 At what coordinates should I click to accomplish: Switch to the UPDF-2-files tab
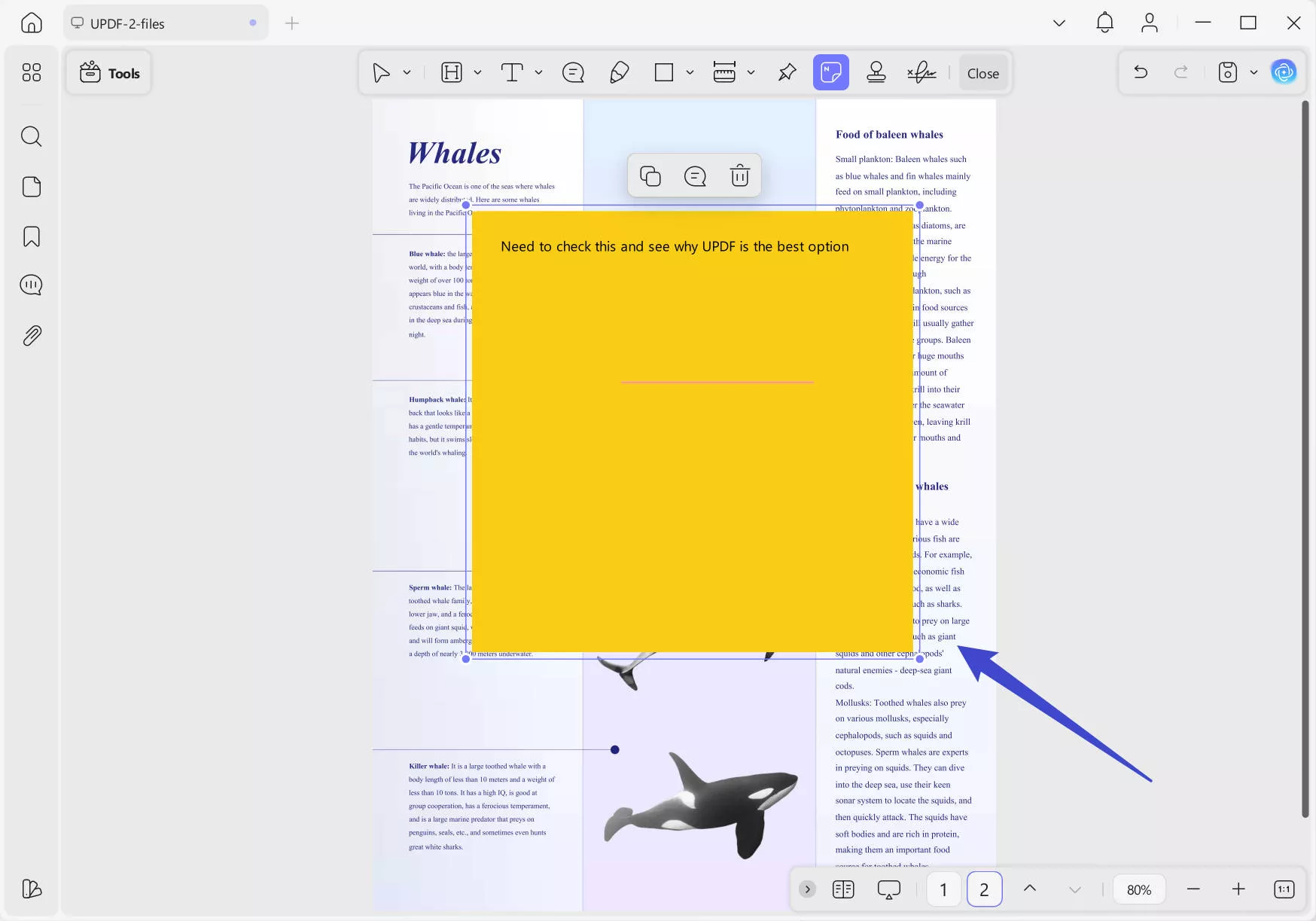point(166,23)
